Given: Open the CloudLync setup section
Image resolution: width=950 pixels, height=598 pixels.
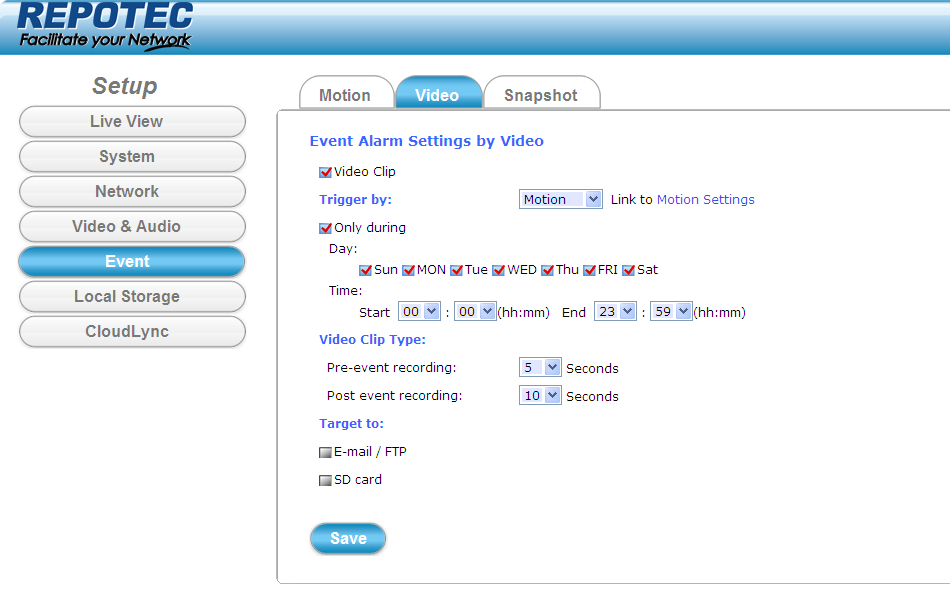Looking at the screenshot, I should coord(131,332).
